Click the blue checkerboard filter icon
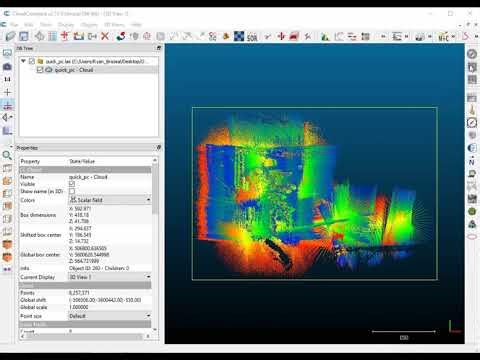The height and width of the screenshot is (360, 480). 239,36
